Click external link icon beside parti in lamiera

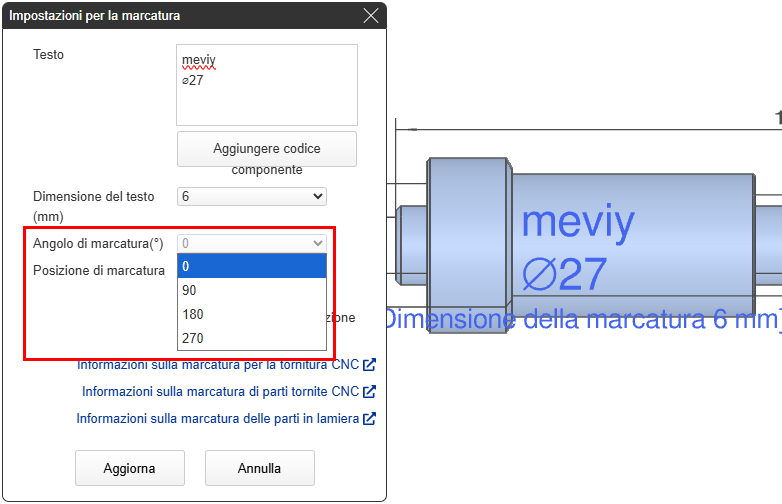[369, 419]
